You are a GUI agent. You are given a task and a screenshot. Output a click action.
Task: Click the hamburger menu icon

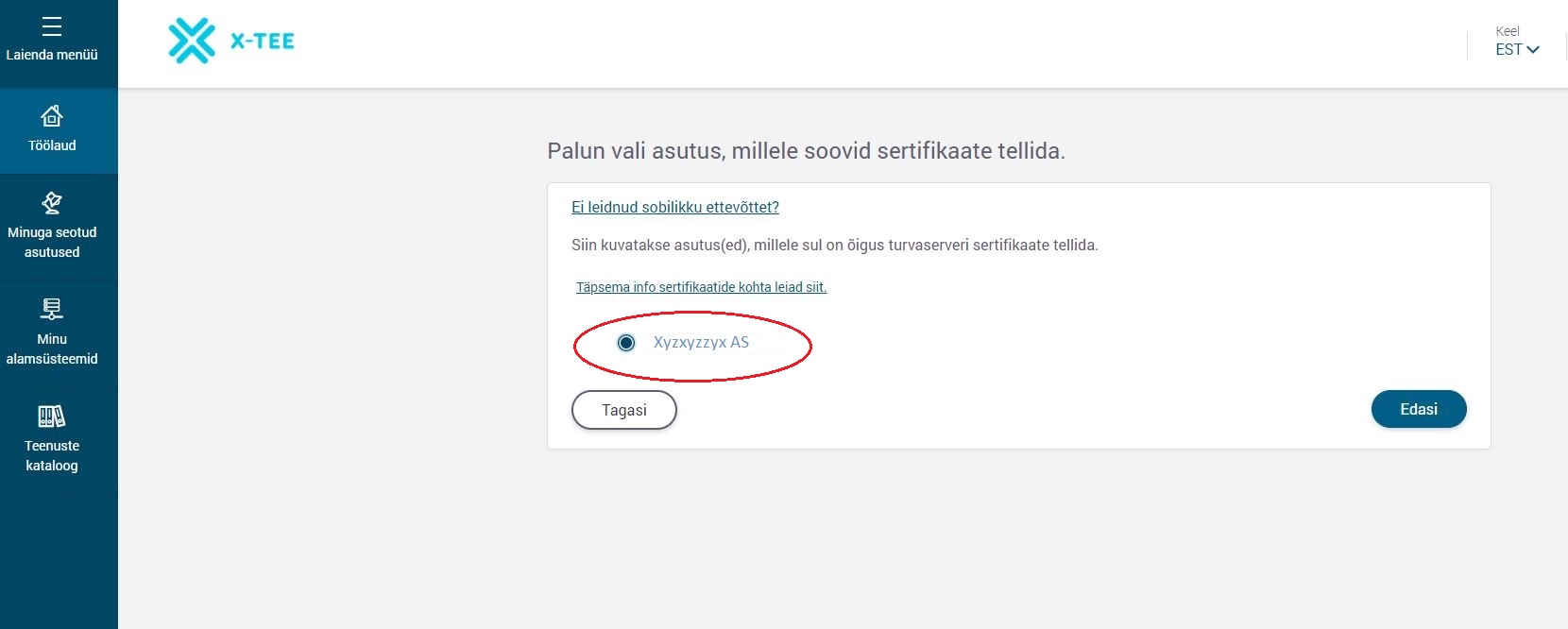point(52,26)
